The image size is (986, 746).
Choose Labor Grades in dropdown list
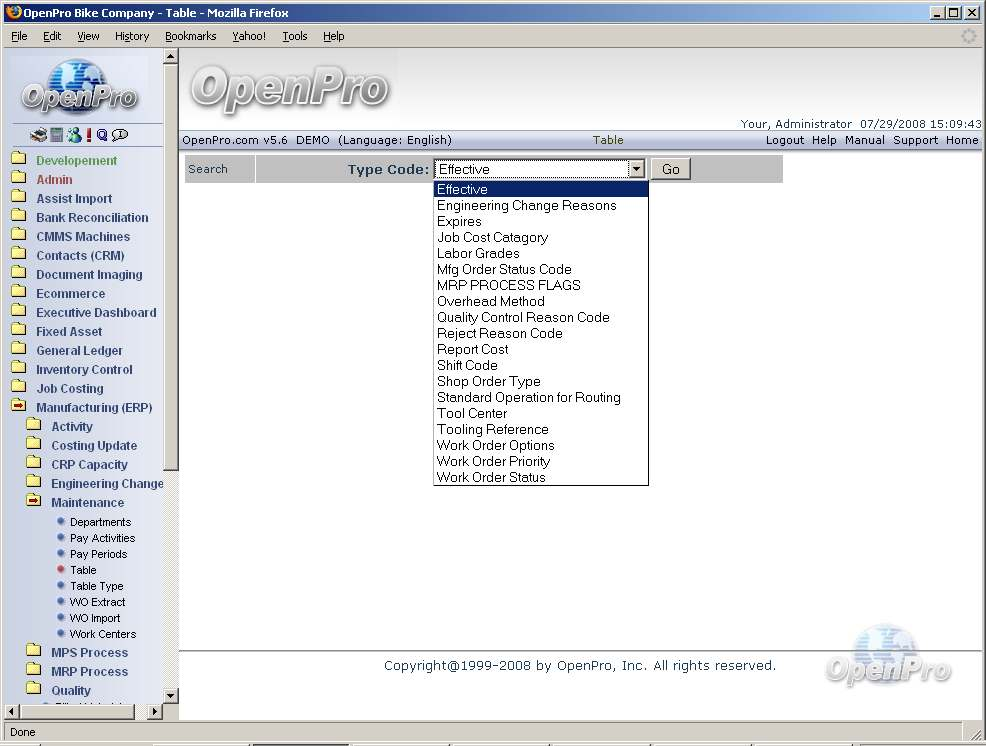click(478, 253)
